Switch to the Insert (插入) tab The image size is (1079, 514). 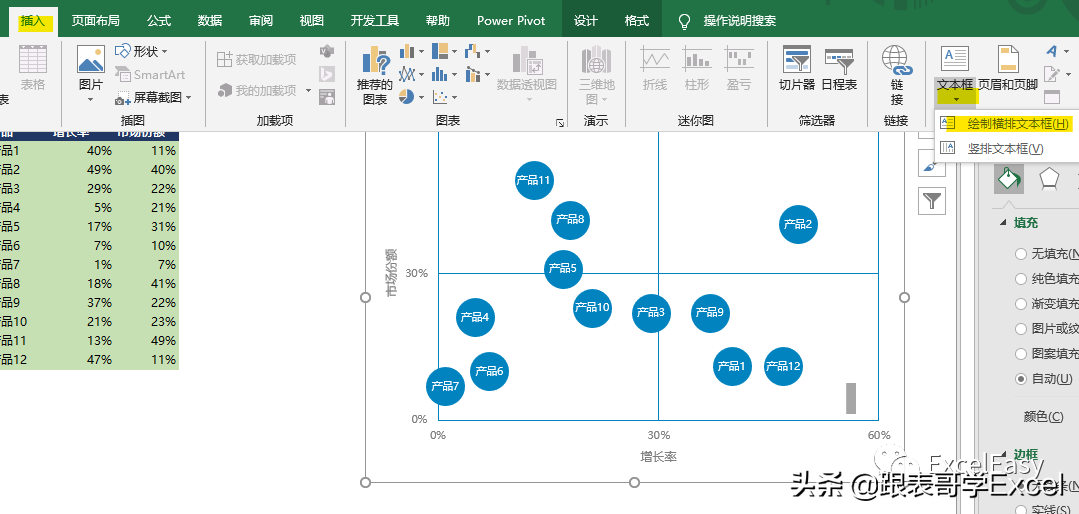(x=33, y=21)
